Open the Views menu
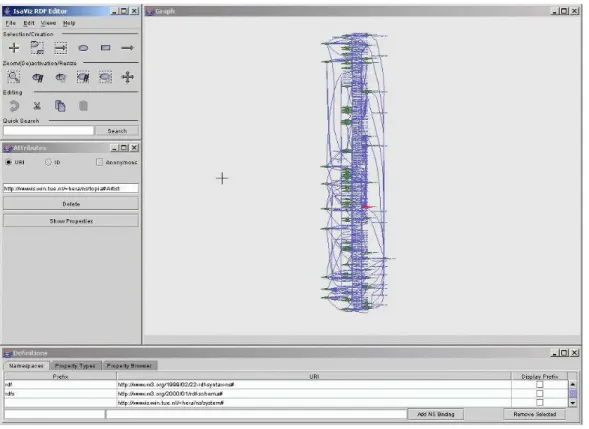Viewport: 589px width, 429px height. click(48, 23)
